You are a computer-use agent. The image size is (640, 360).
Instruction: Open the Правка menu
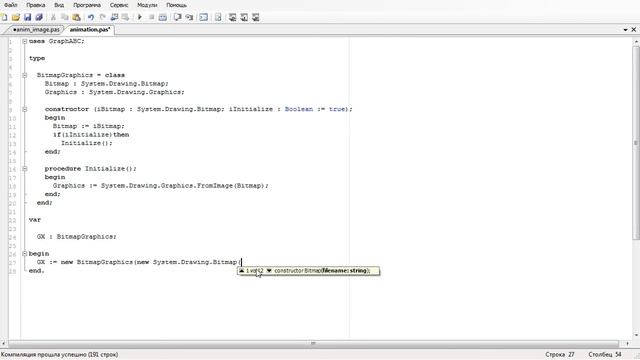tap(36, 5)
